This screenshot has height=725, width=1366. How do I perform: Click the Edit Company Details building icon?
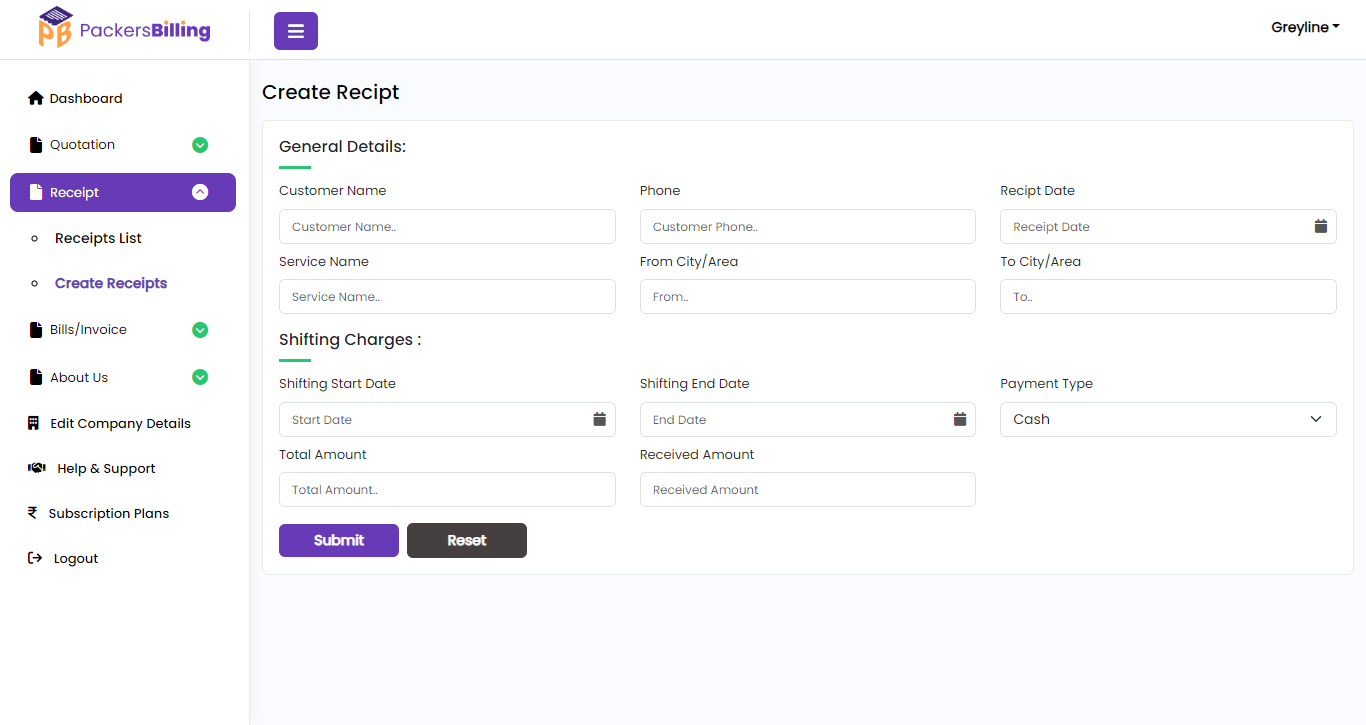pyautogui.click(x=33, y=423)
